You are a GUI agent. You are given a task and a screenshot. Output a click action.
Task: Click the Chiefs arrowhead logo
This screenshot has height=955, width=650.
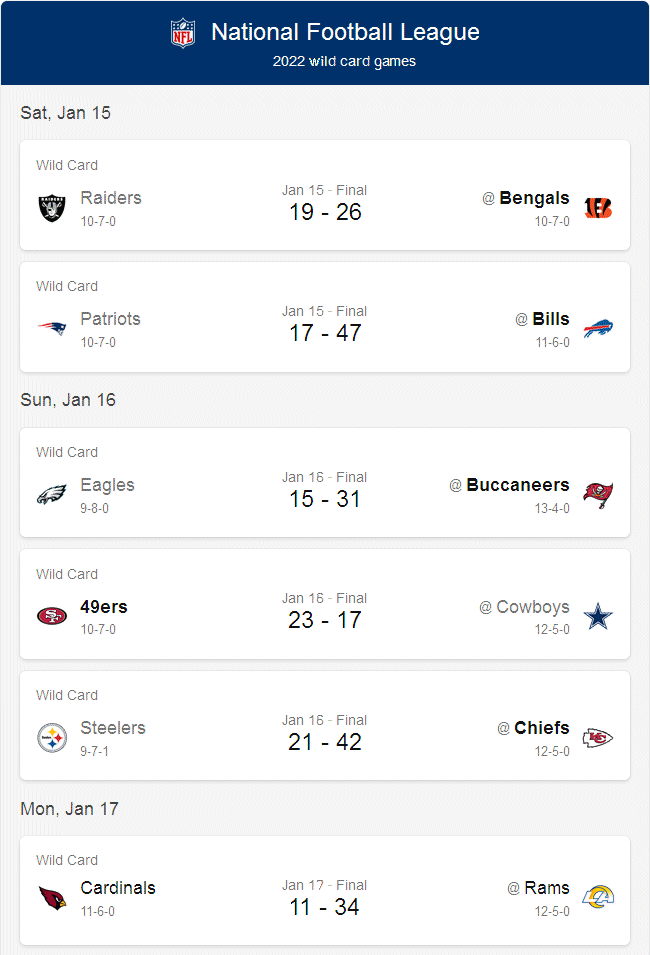pyautogui.click(x=597, y=735)
